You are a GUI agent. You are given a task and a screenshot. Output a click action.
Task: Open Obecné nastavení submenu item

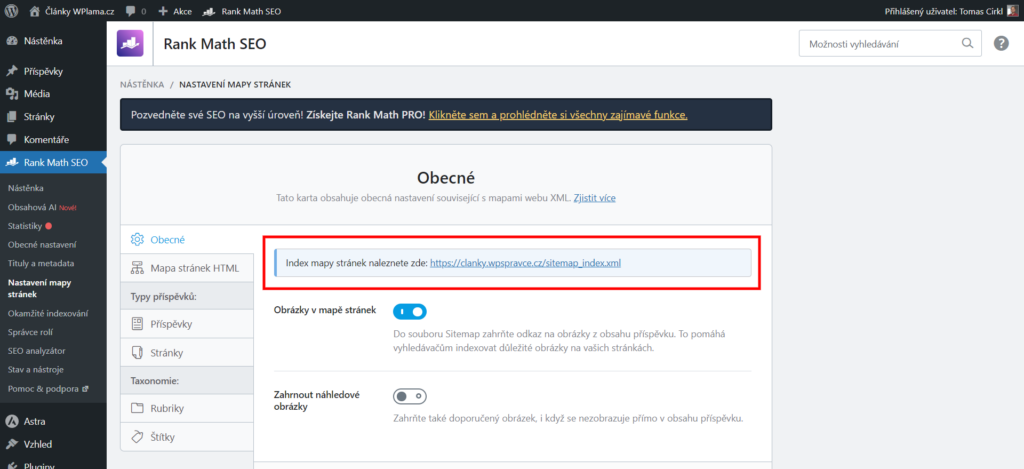[x=42, y=245]
